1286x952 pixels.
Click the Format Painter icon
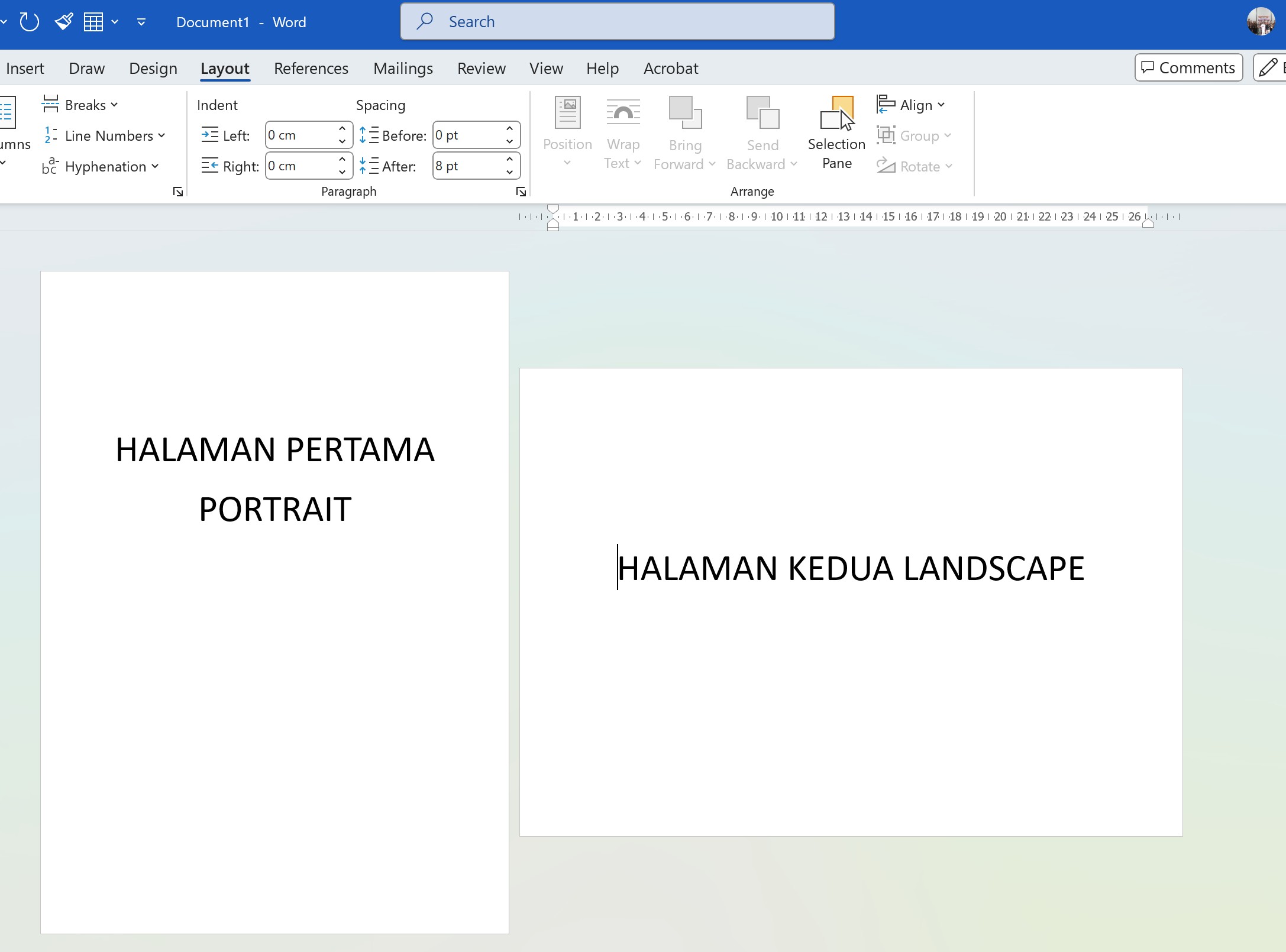[x=63, y=21]
